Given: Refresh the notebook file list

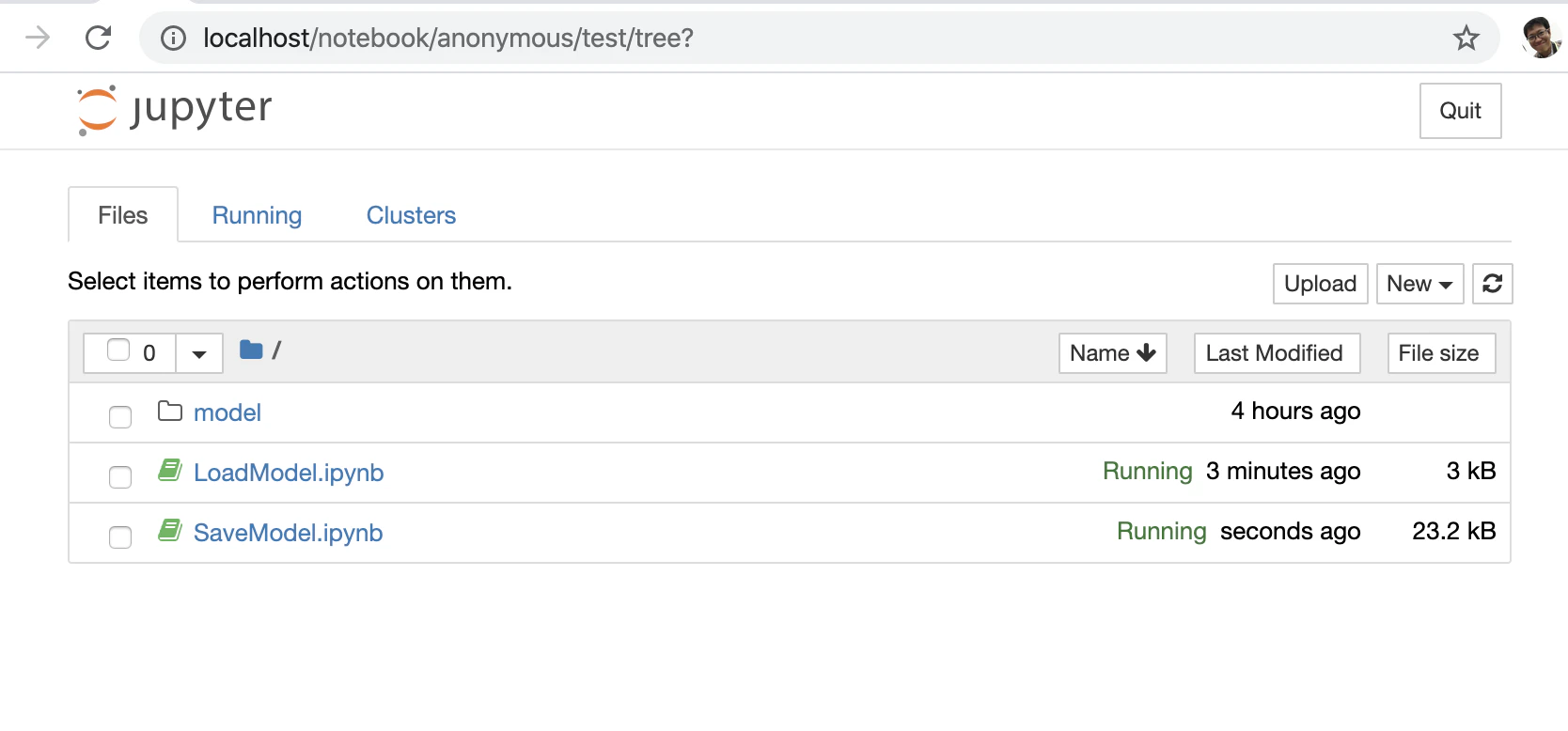Looking at the screenshot, I should 1492,284.
